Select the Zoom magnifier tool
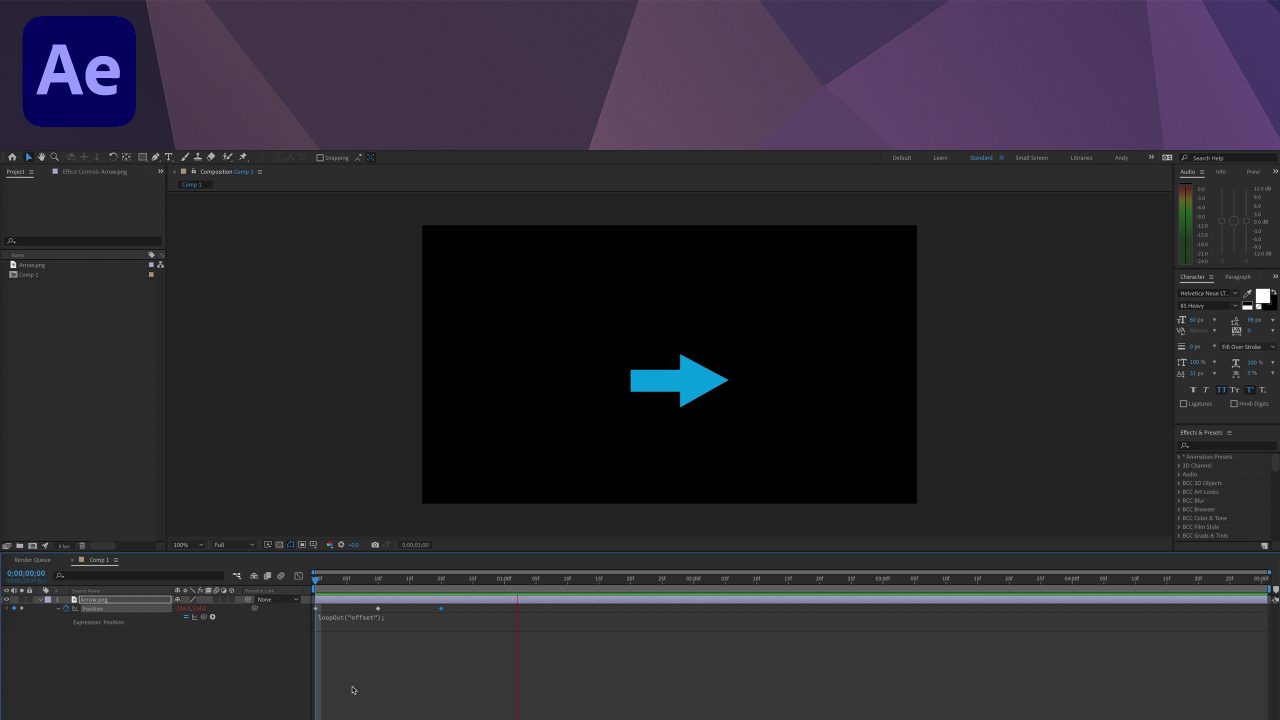 pyautogui.click(x=55, y=157)
